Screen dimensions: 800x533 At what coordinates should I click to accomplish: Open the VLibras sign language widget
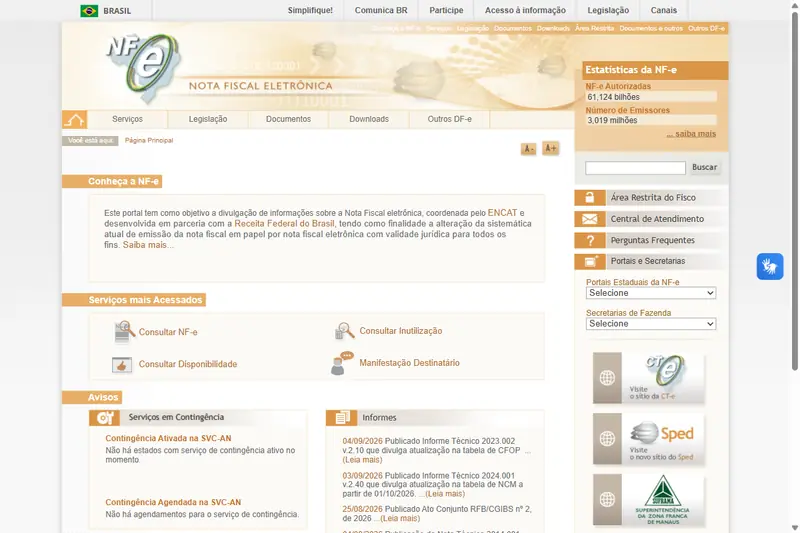click(769, 266)
